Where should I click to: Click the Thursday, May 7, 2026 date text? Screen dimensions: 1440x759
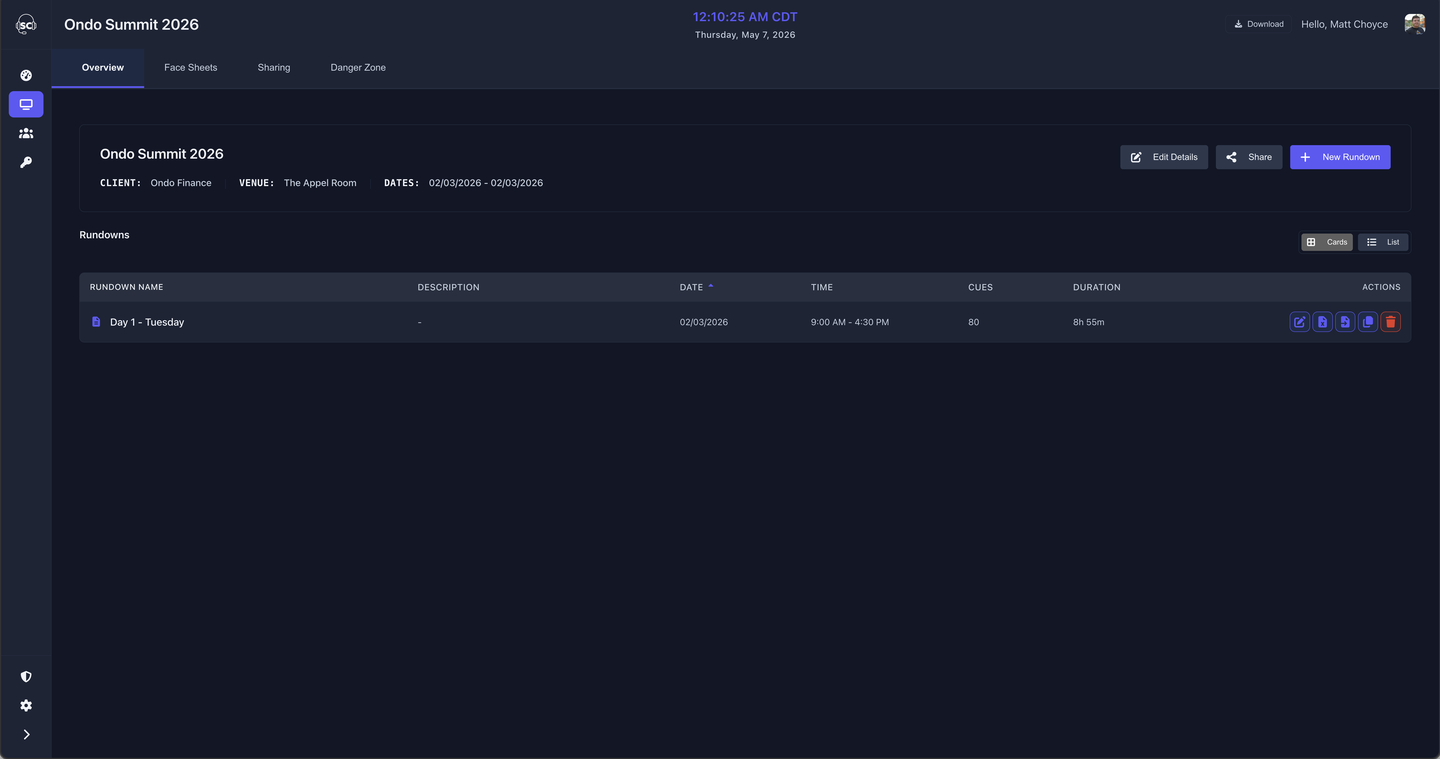point(745,35)
